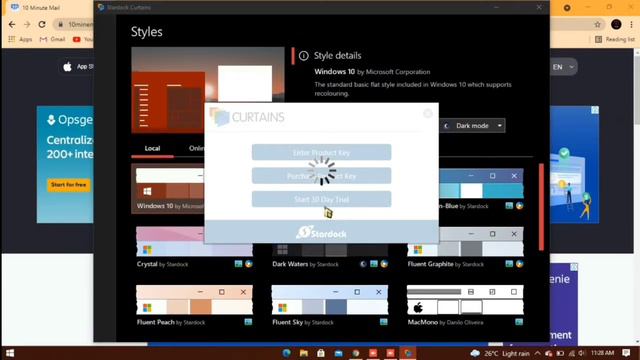Click the large Windows 10 style preview image
Image resolution: width=640 pixels, height=360 pixels.
coord(208,90)
